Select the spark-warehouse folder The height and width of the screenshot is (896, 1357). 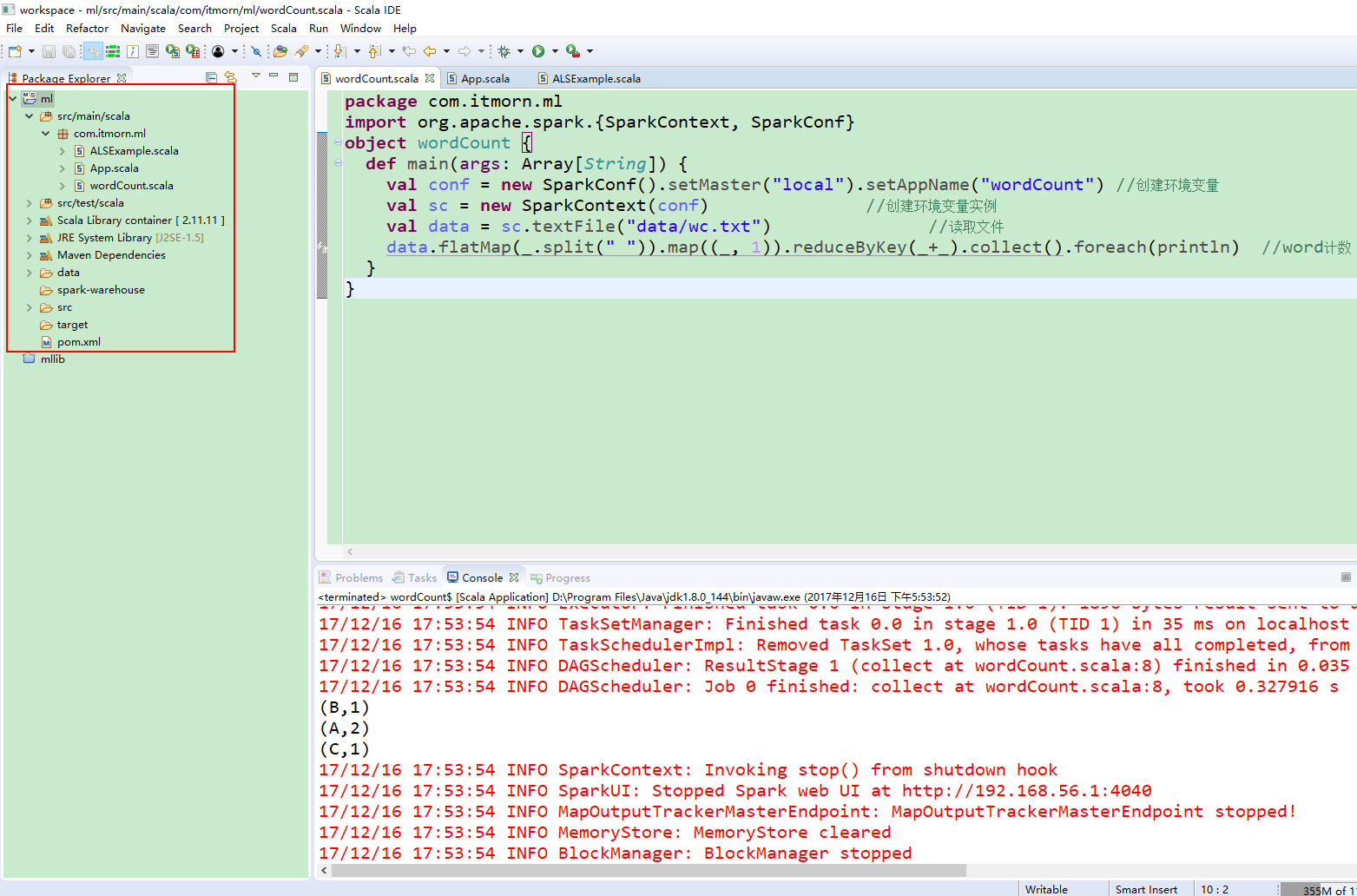pos(101,290)
